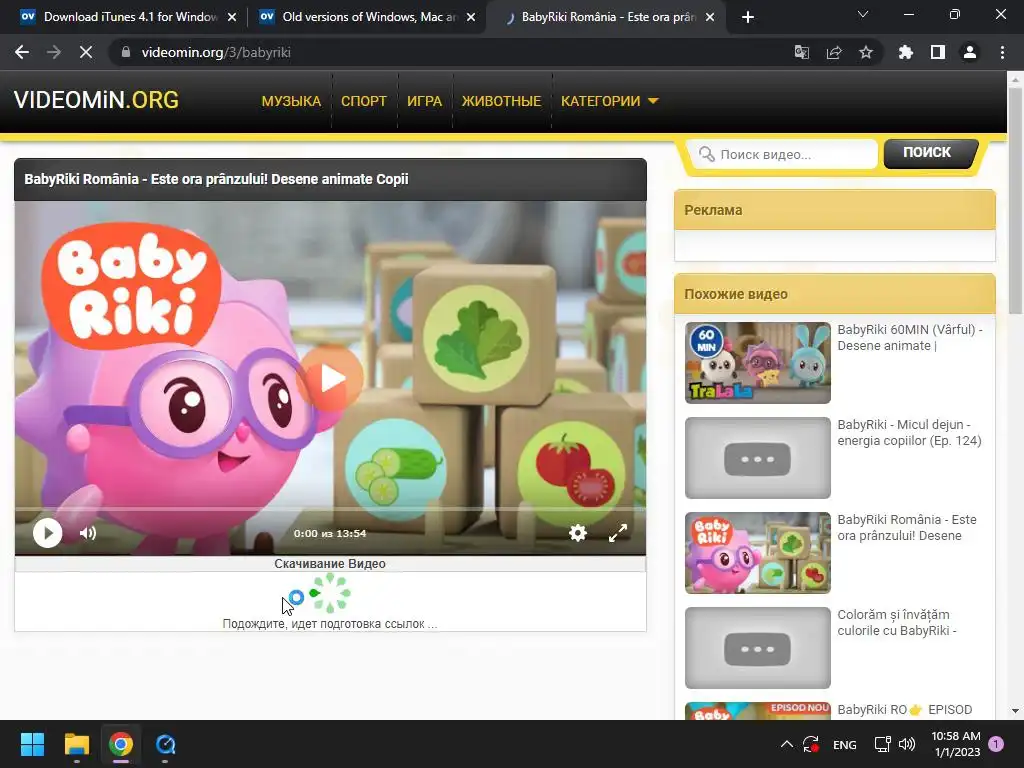Bookmark this page with the star

[866, 52]
